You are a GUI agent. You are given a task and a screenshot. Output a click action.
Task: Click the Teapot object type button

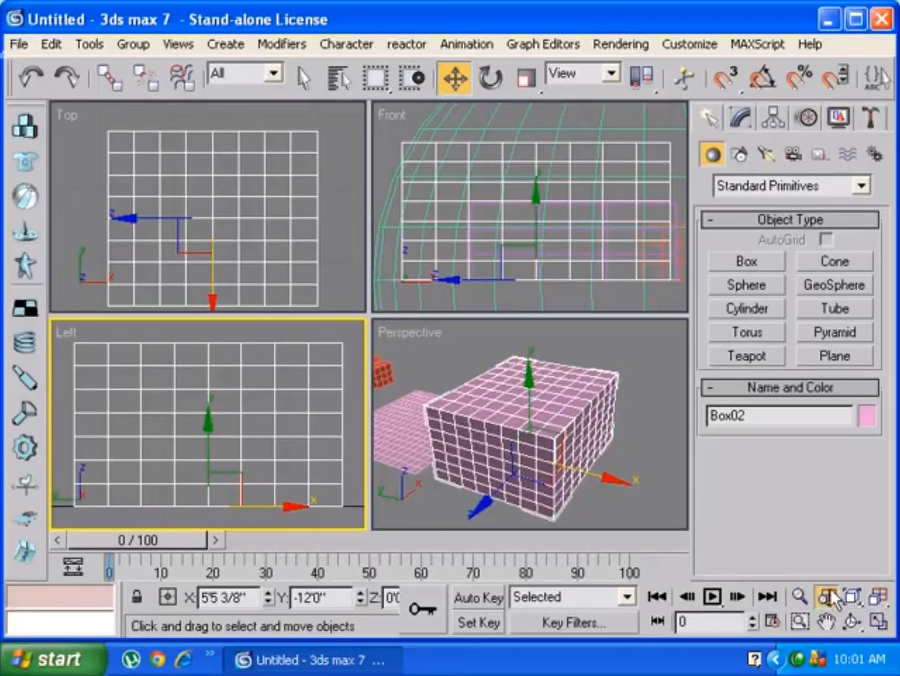point(746,356)
